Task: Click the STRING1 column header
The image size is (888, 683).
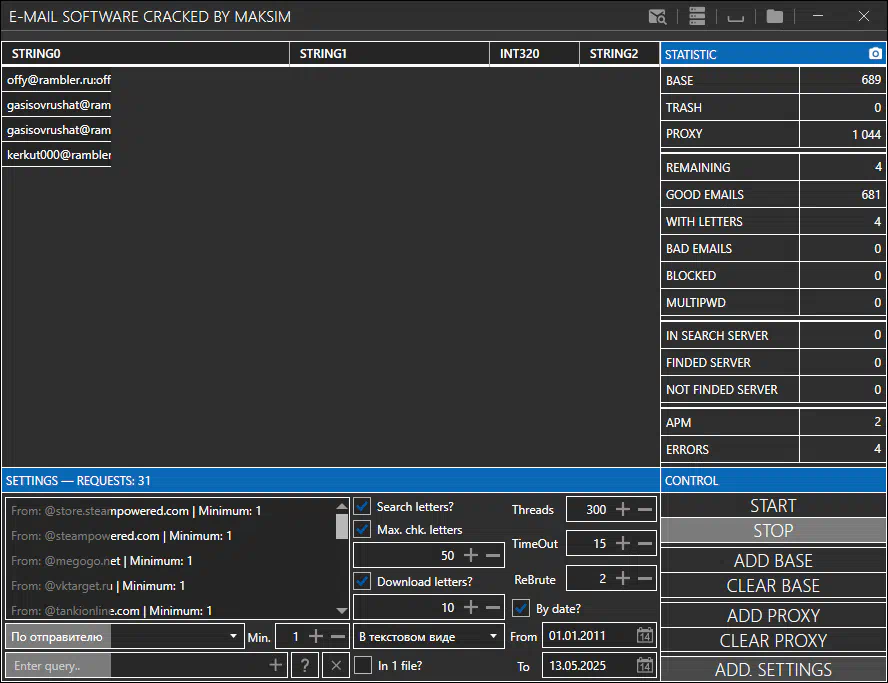Action: pyautogui.click(x=389, y=54)
